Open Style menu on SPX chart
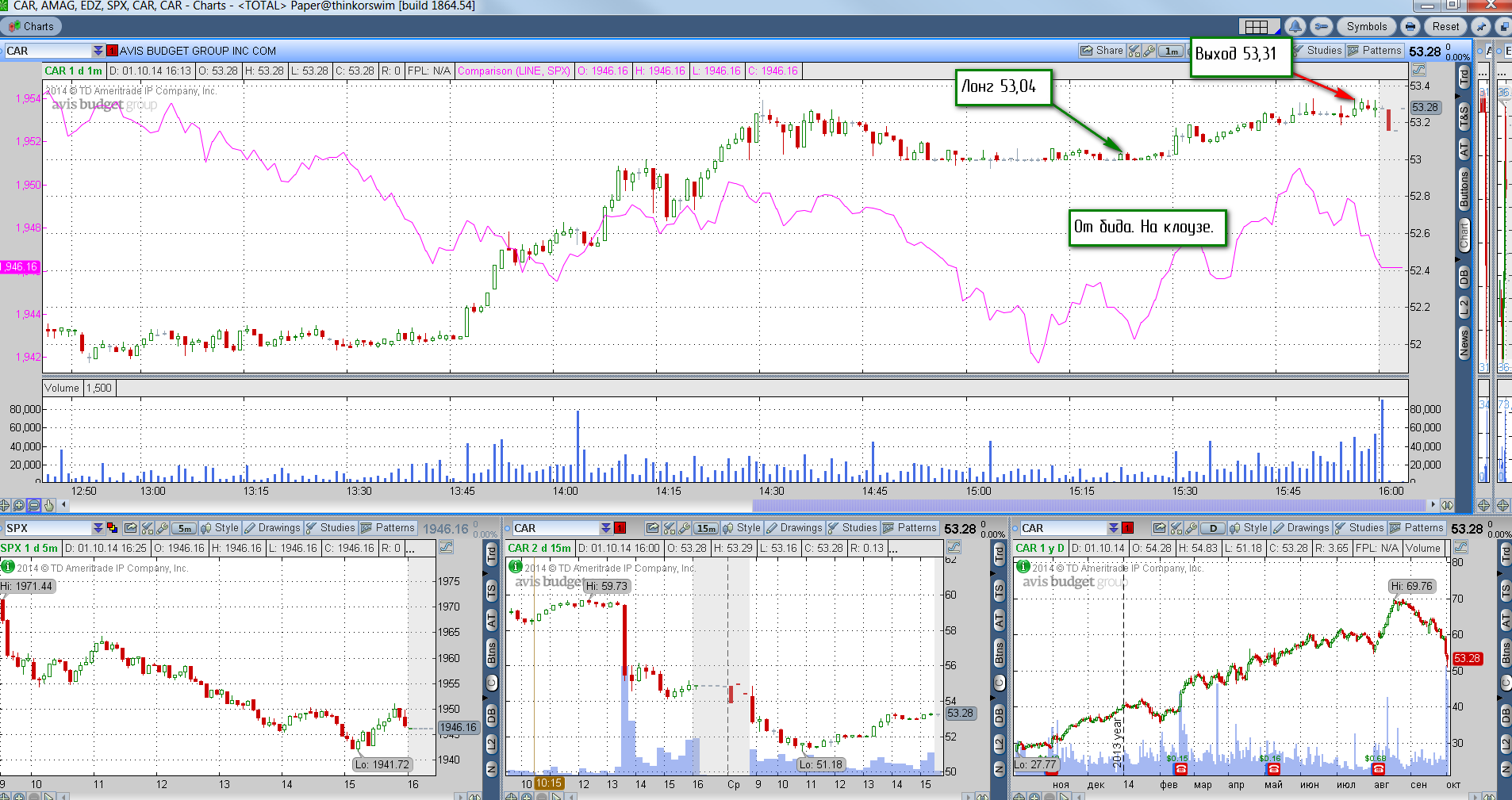The height and width of the screenshot is (800, 1512). pos(220,528)
